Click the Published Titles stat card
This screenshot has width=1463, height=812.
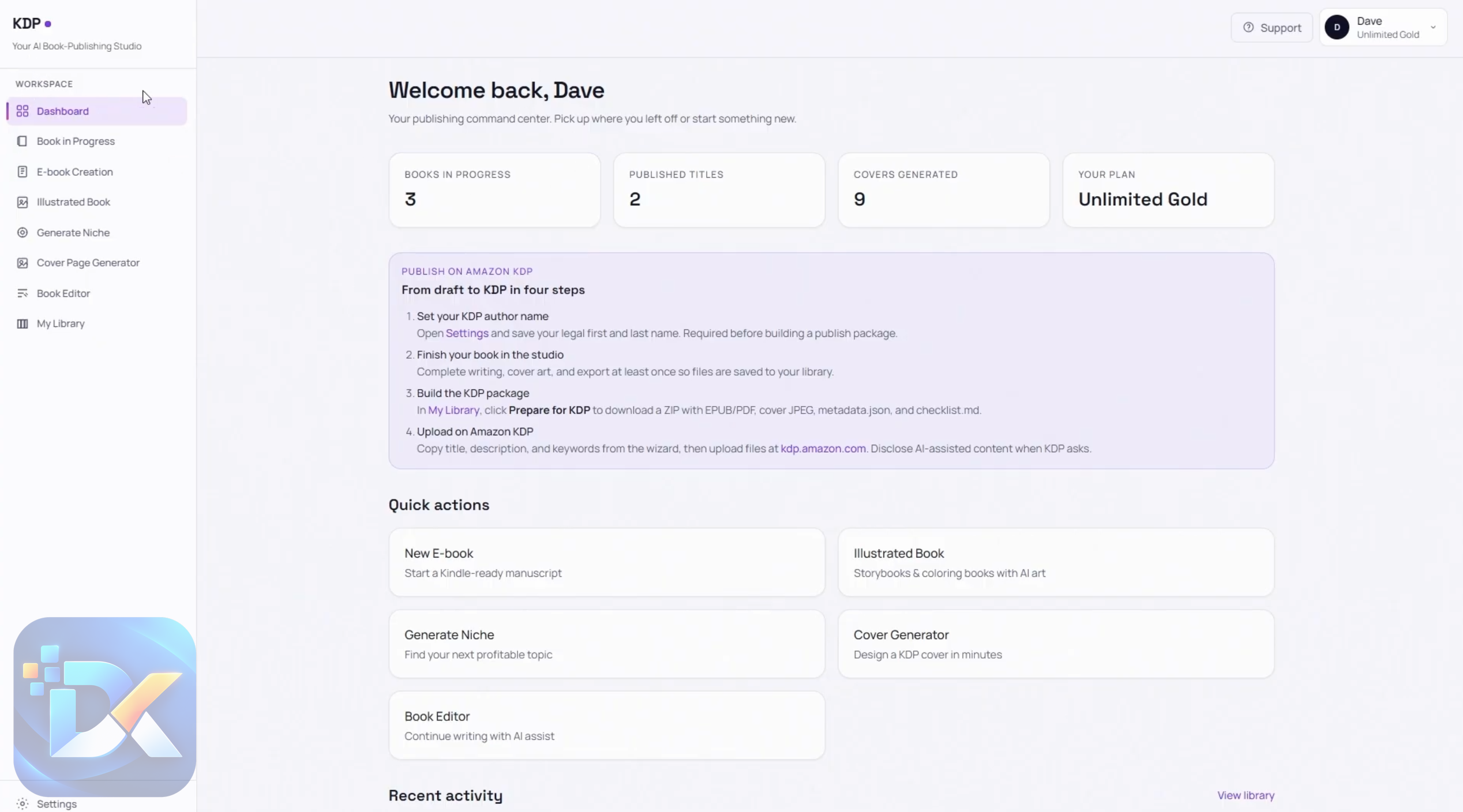(719, 190)
